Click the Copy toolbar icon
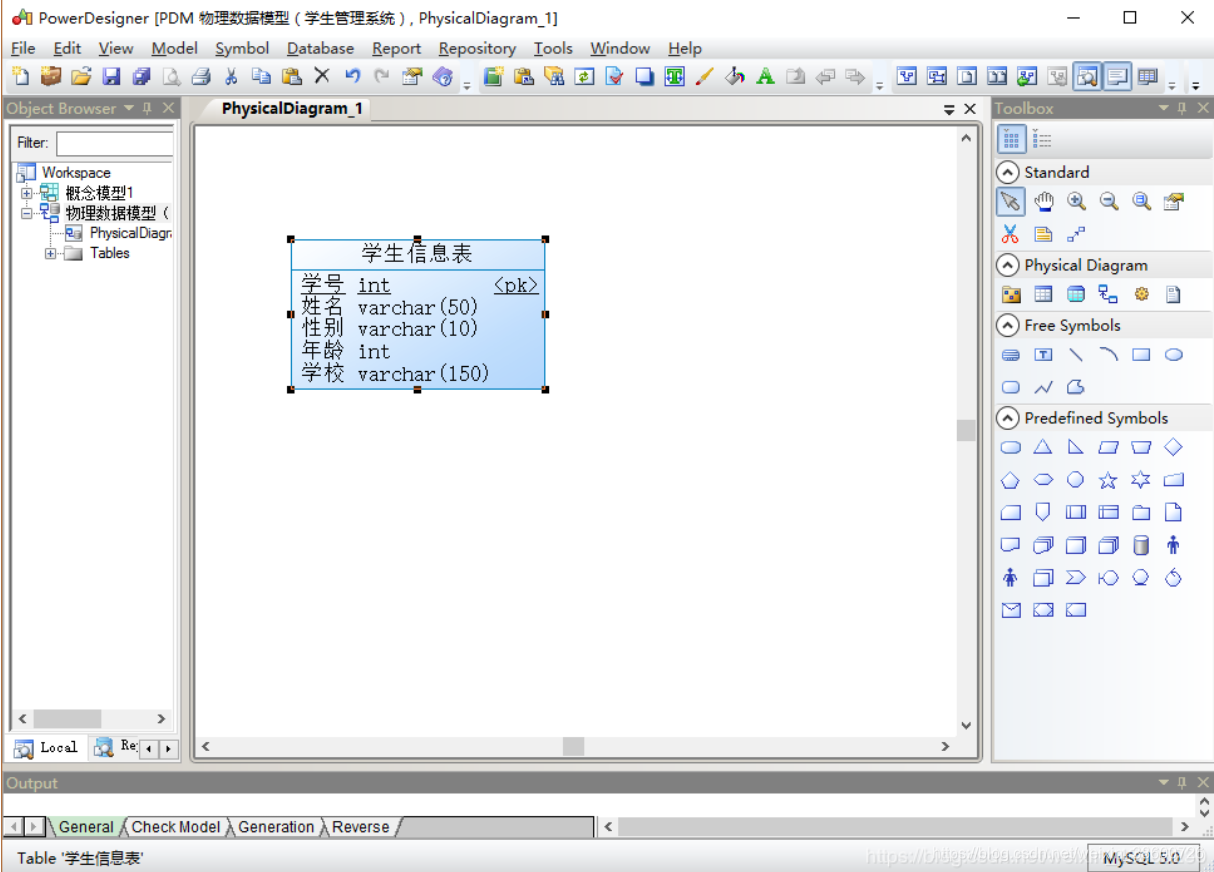 261,77
